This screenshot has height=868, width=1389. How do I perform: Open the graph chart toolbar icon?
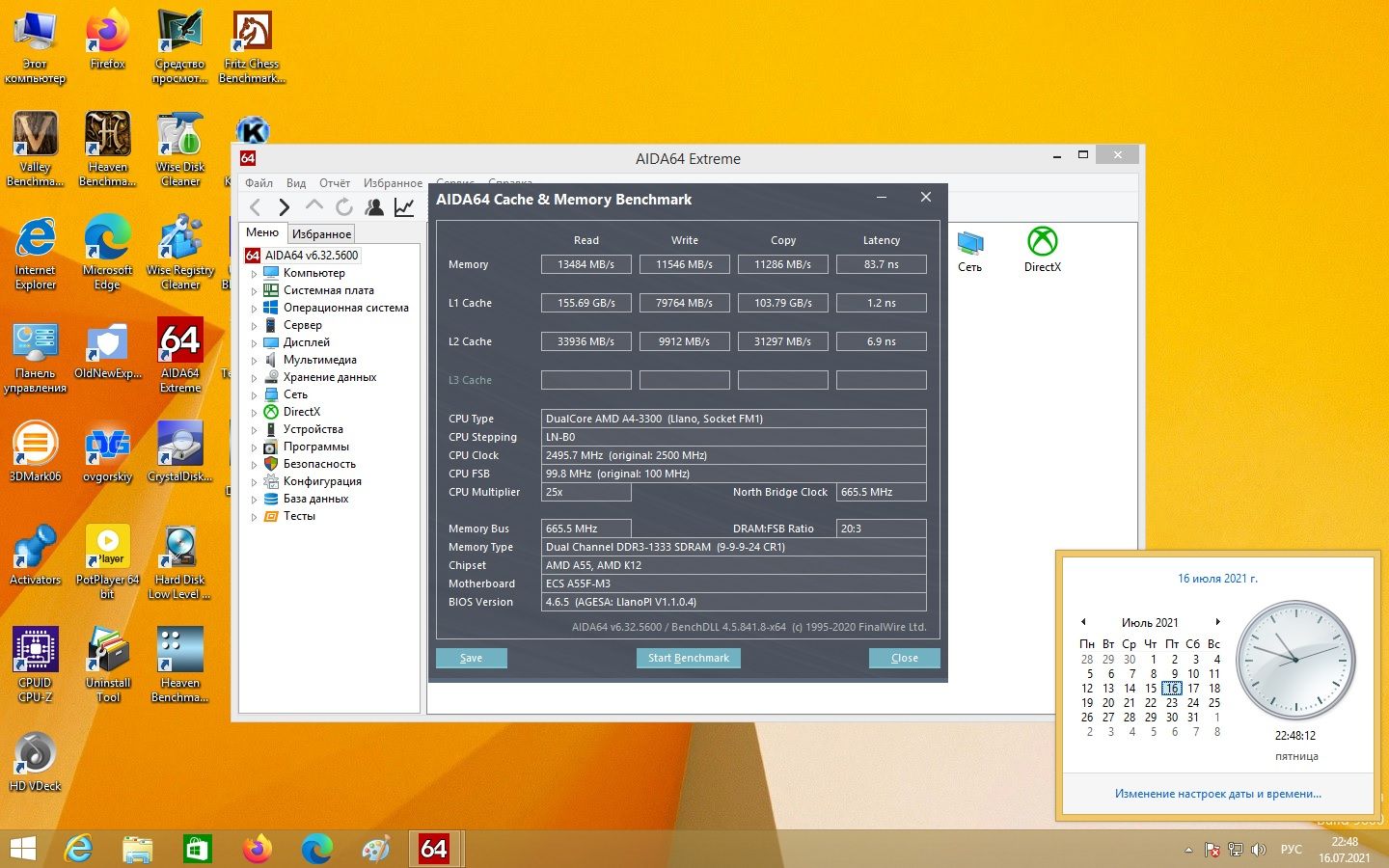(x=404, y=206)
